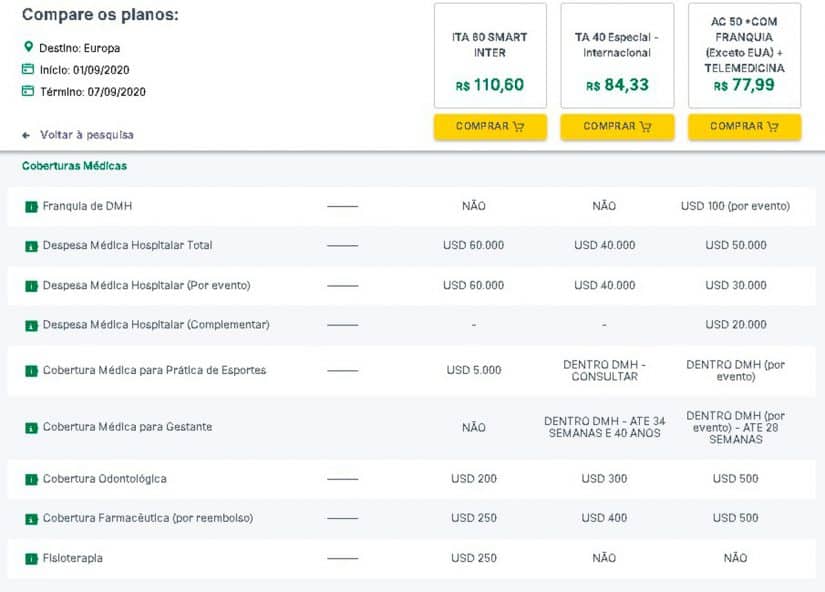Click the info icon beside Franquia de DMH
The image size is (825, 592).
[32, 207]
